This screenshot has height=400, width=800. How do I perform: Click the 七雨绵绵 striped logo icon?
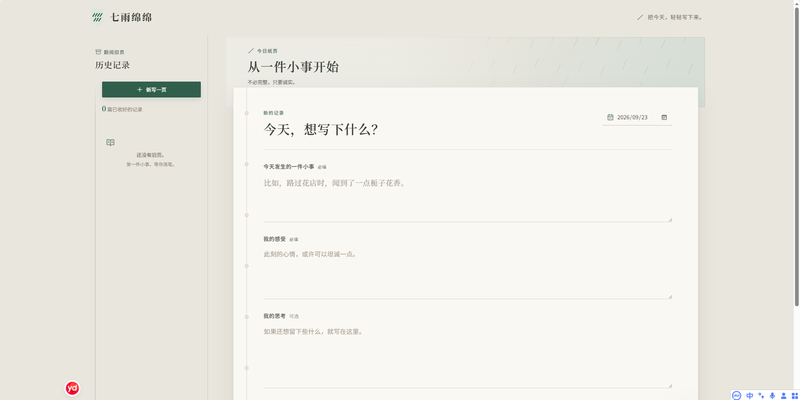click(x=97, y=17)
